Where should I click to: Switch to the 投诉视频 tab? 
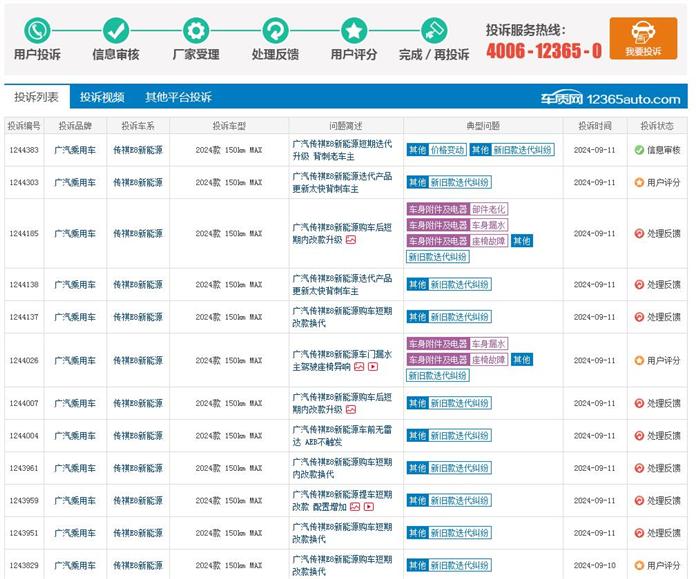[x=102, y=97]
